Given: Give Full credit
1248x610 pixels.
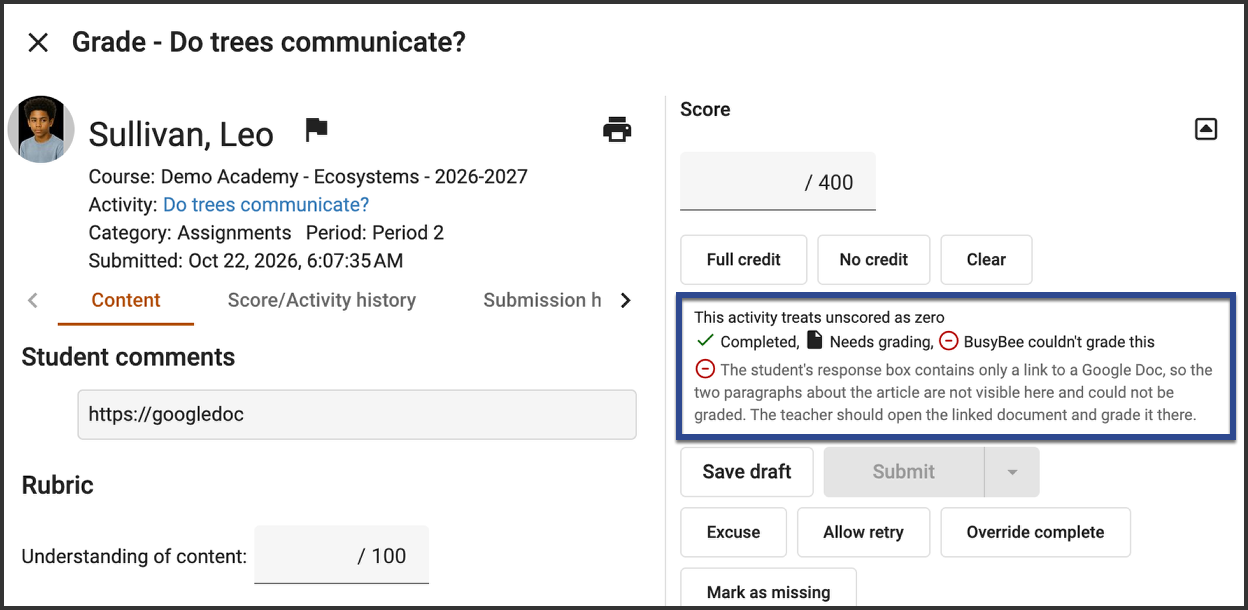Looking at the screenshot, I should pyautogui.click(x=744, y=260).
